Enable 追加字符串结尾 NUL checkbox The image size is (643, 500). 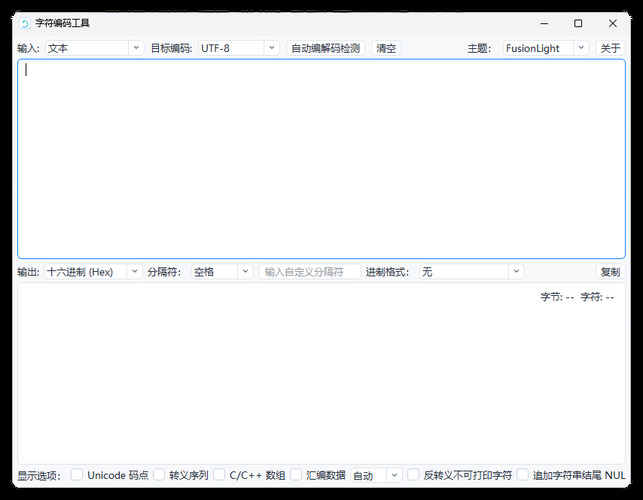[x=522, y=475]
